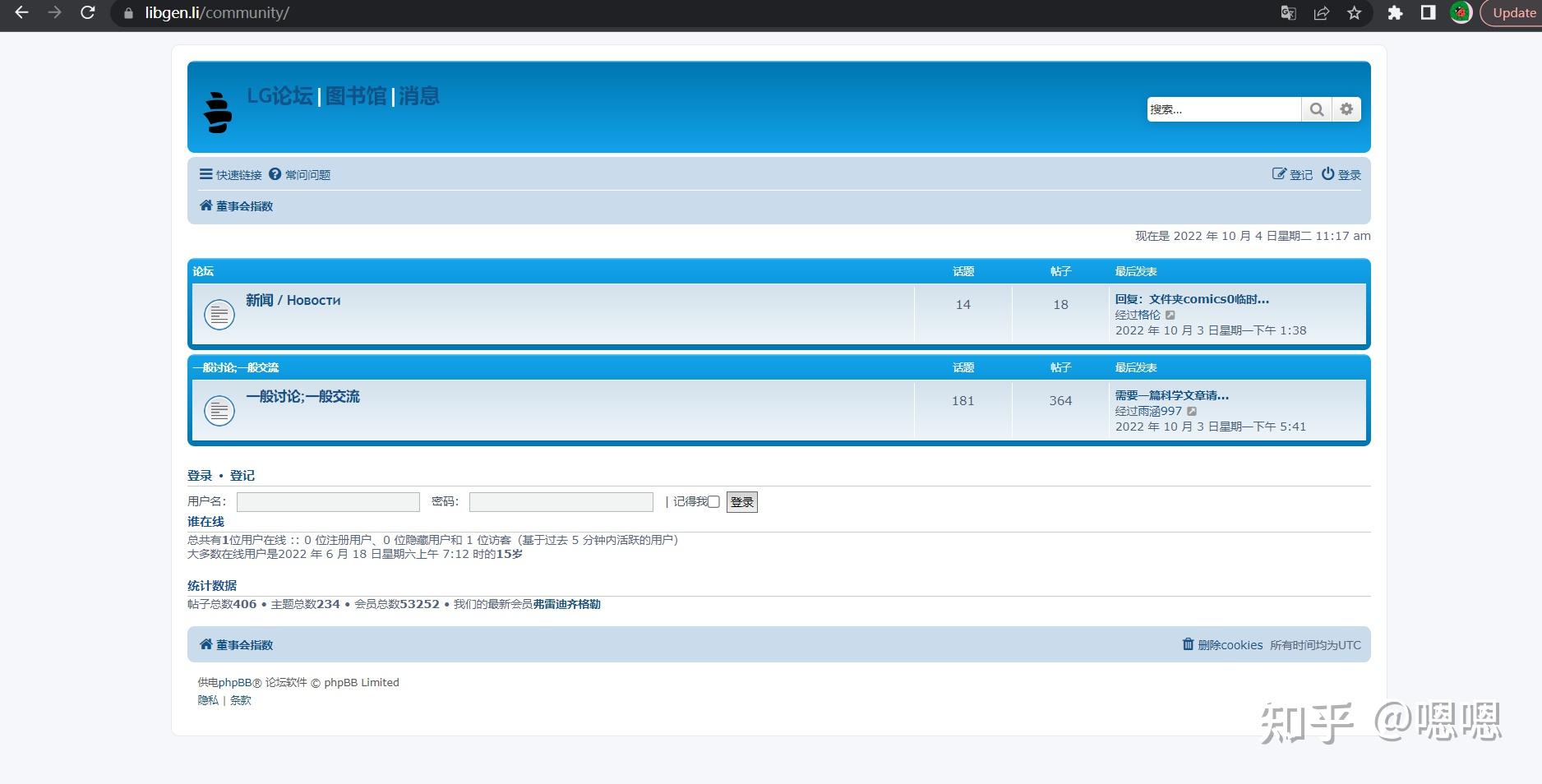The height and width of the screenshot is (784, 1542).
Task: Click the browser forward arrow
Action: coord(55,13)
